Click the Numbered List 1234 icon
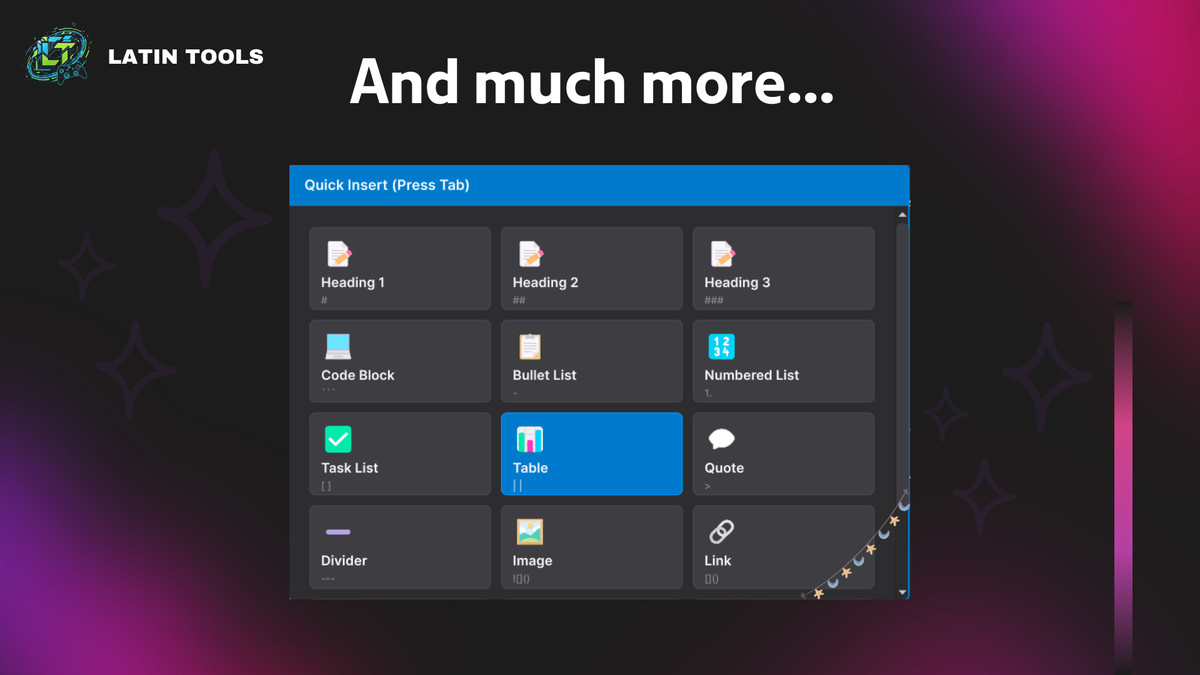 pyautogui.click(x=721, y=347)
